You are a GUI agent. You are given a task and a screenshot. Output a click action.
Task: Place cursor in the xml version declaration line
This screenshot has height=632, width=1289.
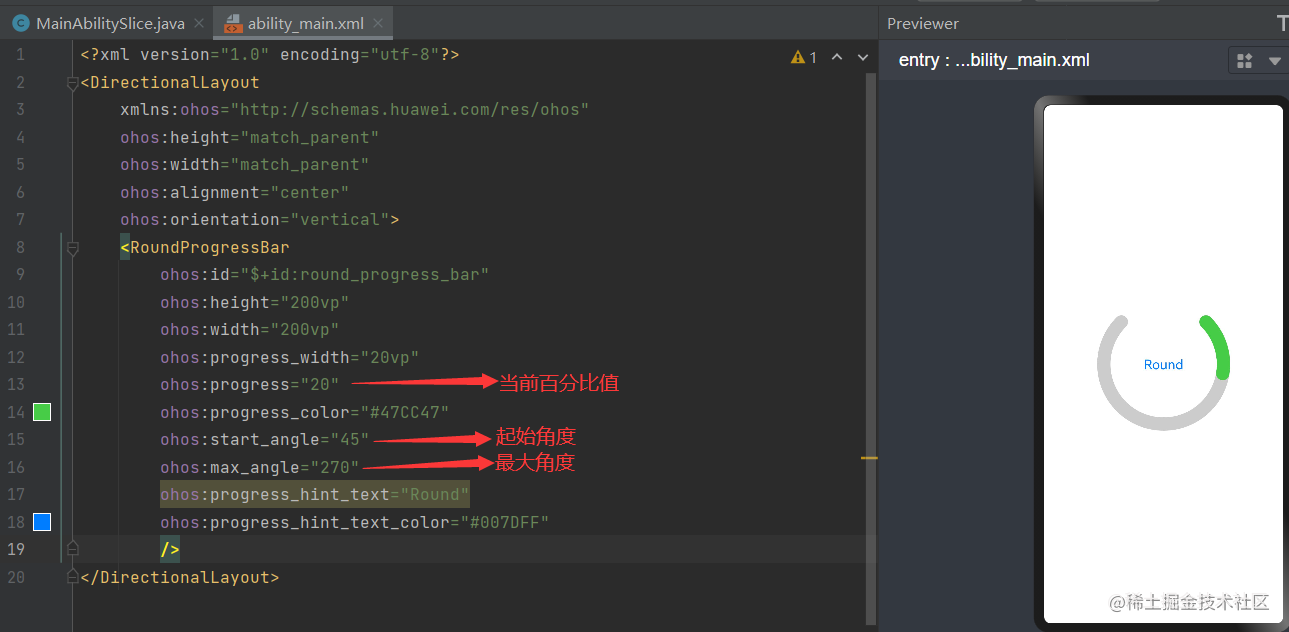pyautogui.click(x=269, y=55)
